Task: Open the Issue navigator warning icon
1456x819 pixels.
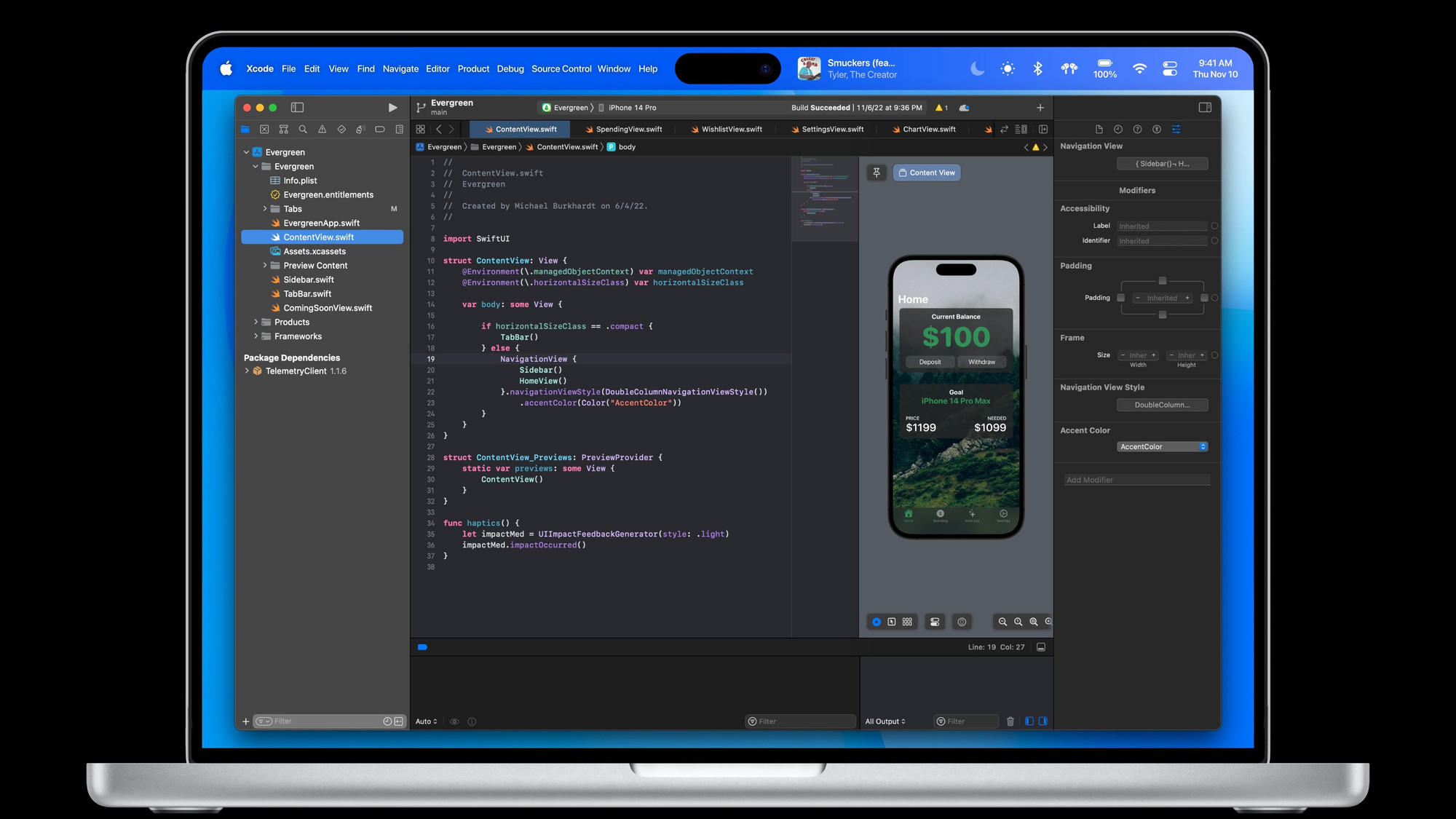Action: 322,130
